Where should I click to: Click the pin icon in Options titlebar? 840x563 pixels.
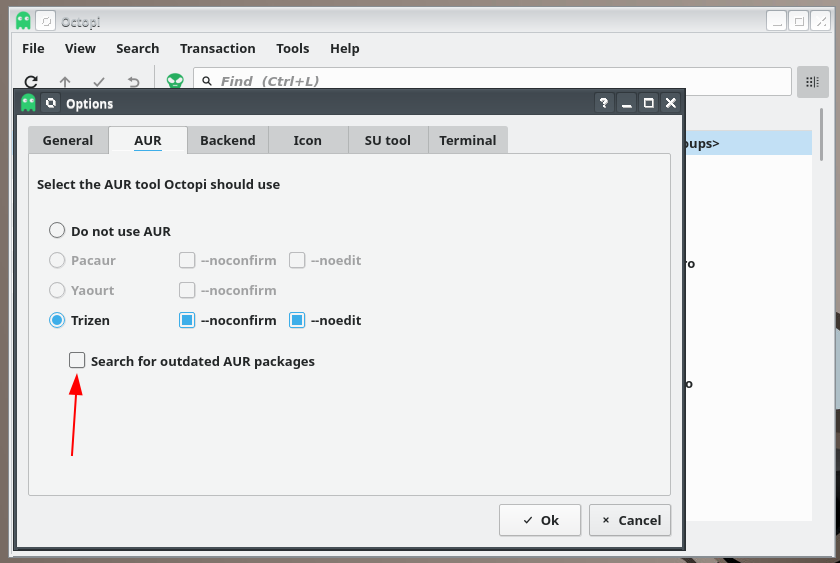[x=51, y=103]
